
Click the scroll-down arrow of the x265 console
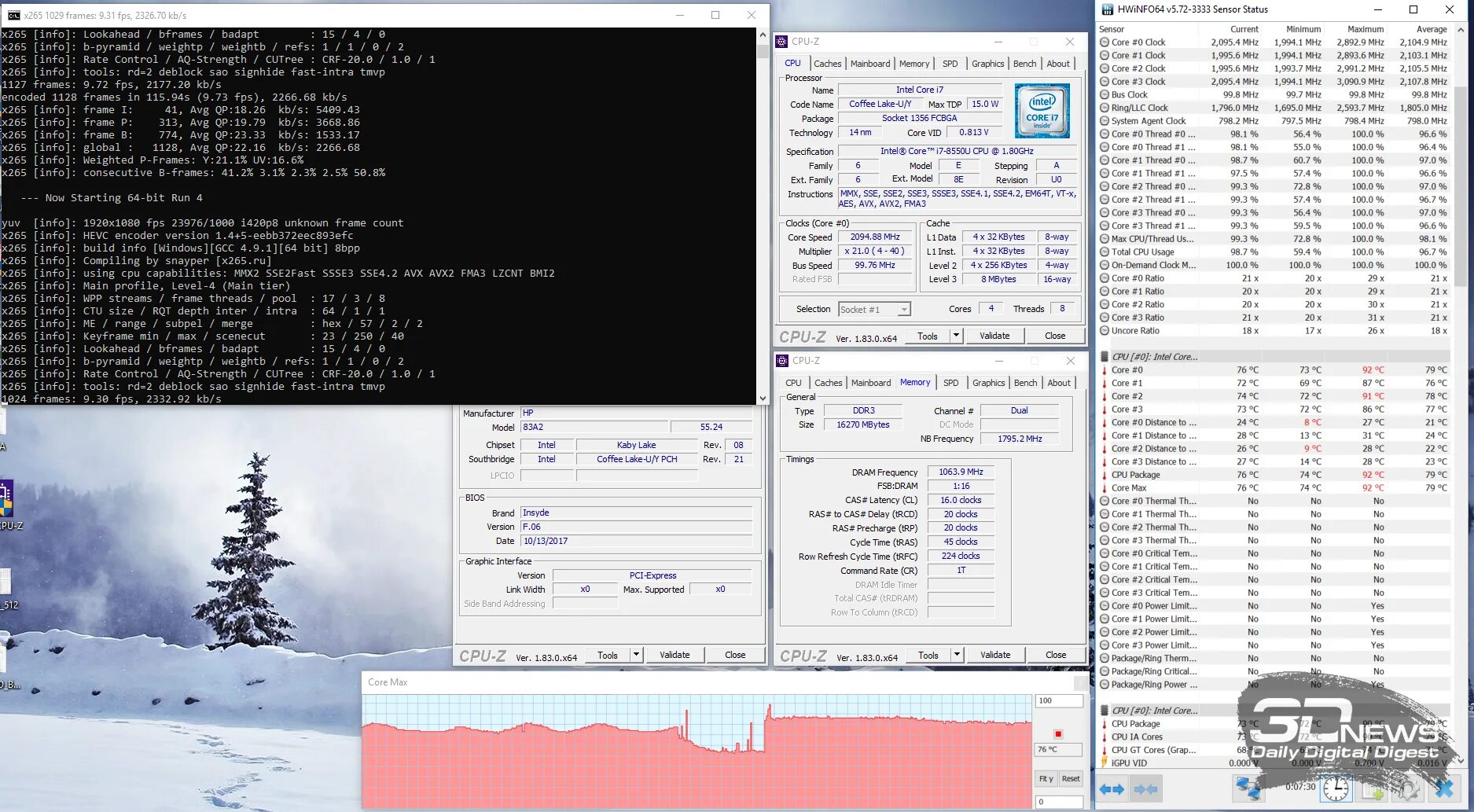[763, 399]
